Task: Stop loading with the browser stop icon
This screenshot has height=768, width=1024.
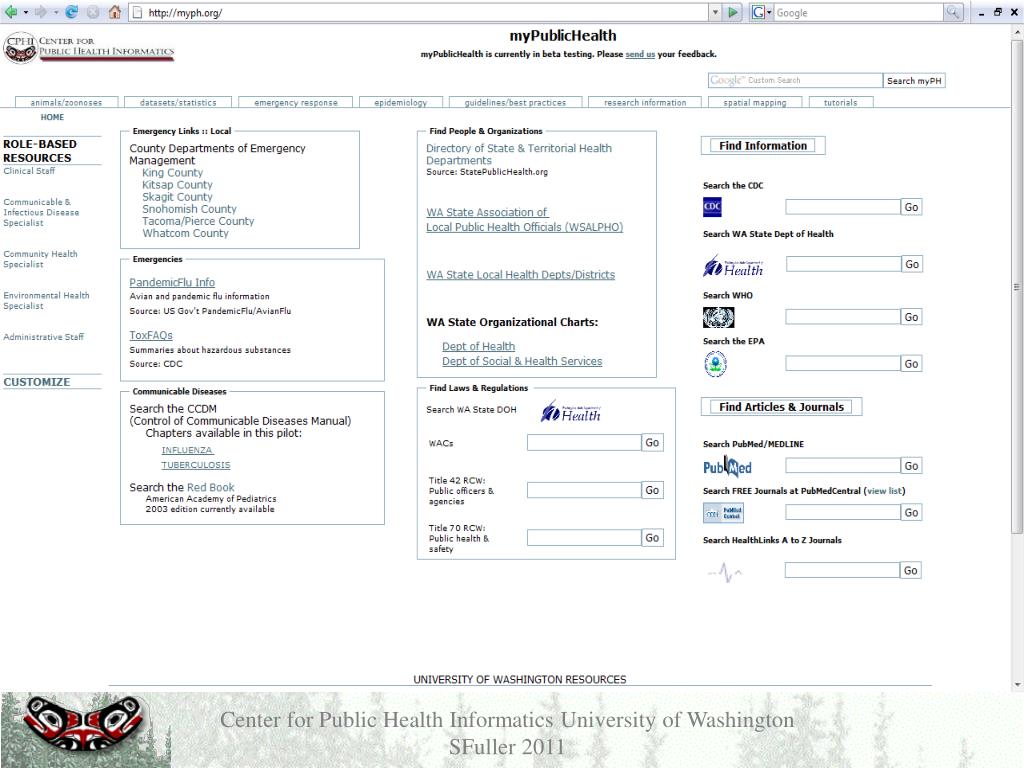Action: (x=93, y=12)
